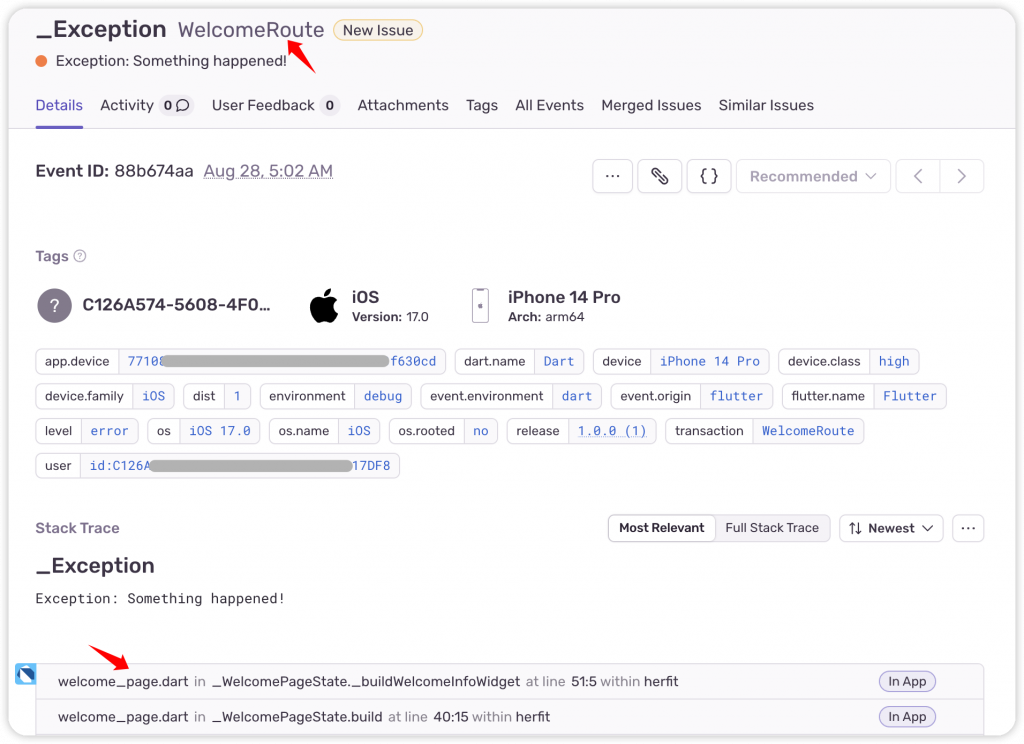Click the event.origin flutter value
This screenshot has width=1024, height=744.
[x=736, y=396]
